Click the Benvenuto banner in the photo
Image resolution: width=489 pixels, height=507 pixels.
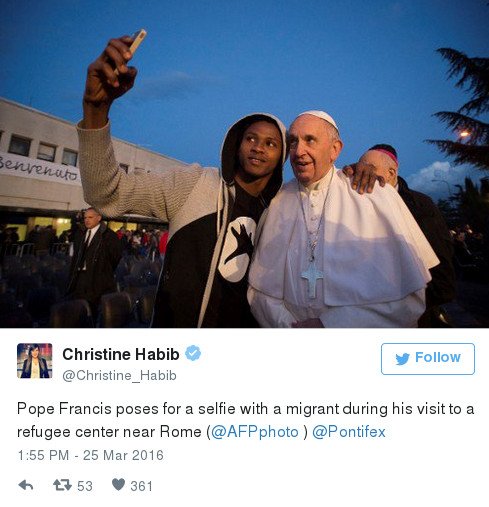pos(38,169)
